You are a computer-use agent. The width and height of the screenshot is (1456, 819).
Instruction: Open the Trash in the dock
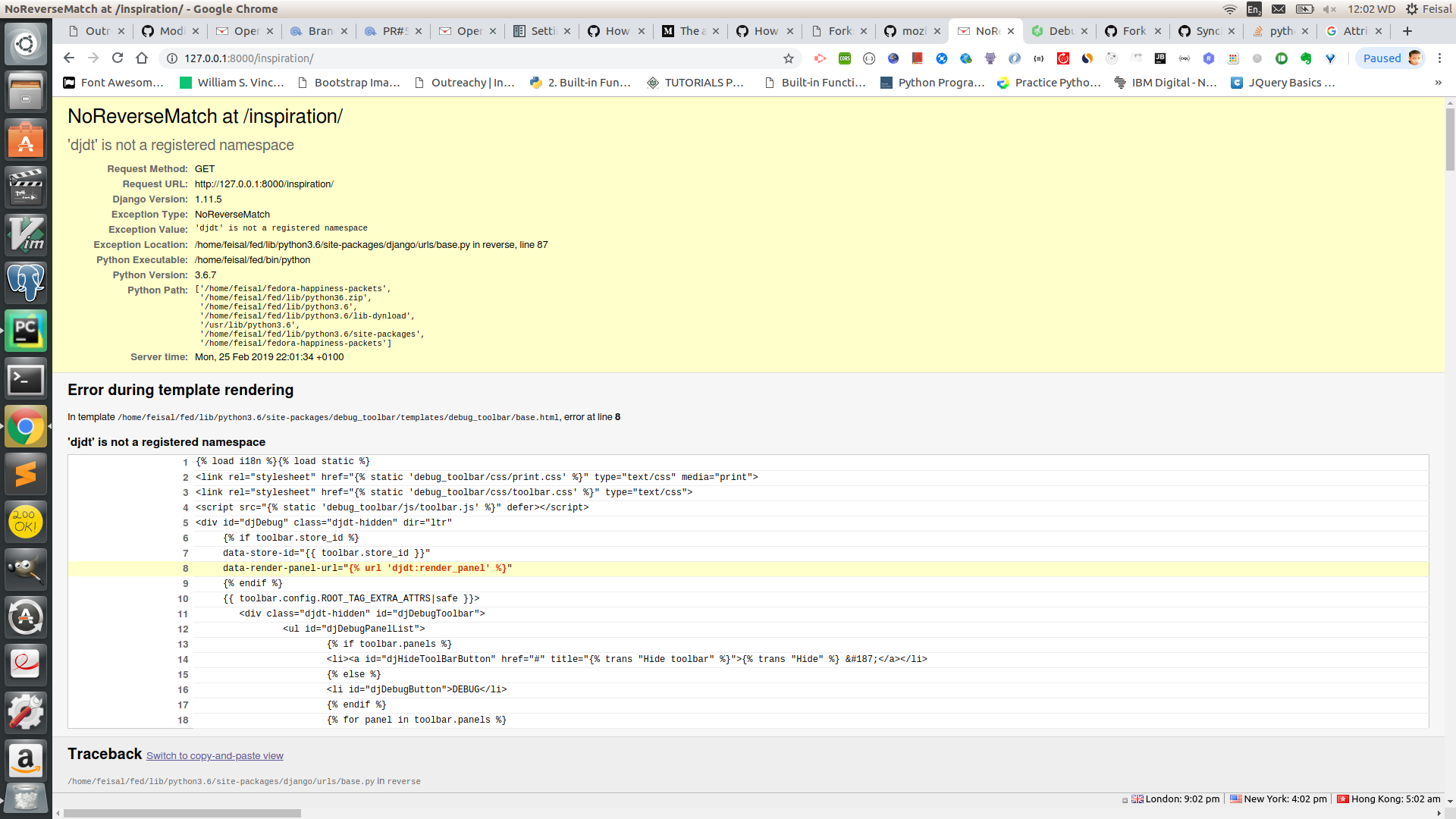pos(26,800)
